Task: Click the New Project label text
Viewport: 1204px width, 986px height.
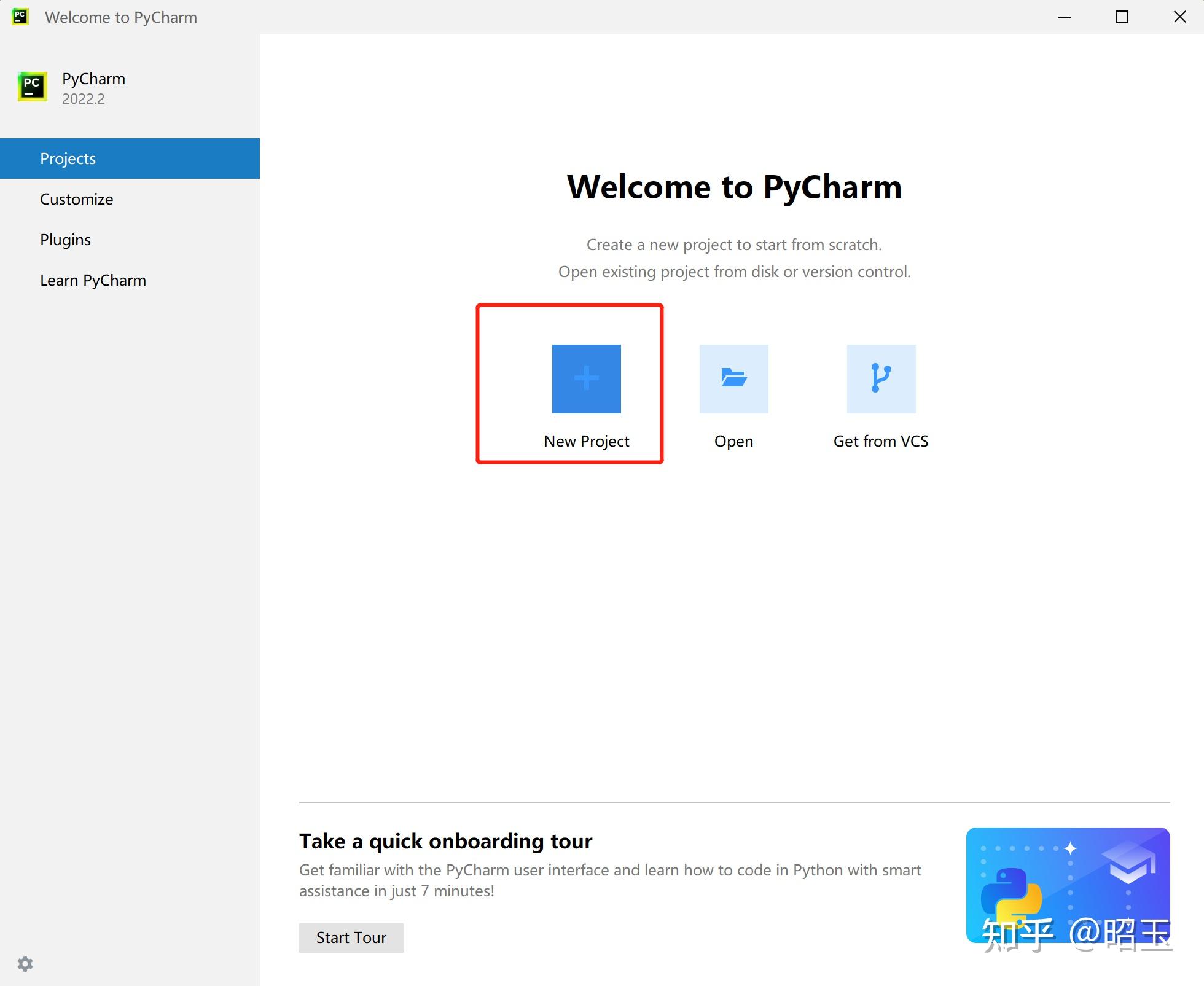Action: pos(586,440)
